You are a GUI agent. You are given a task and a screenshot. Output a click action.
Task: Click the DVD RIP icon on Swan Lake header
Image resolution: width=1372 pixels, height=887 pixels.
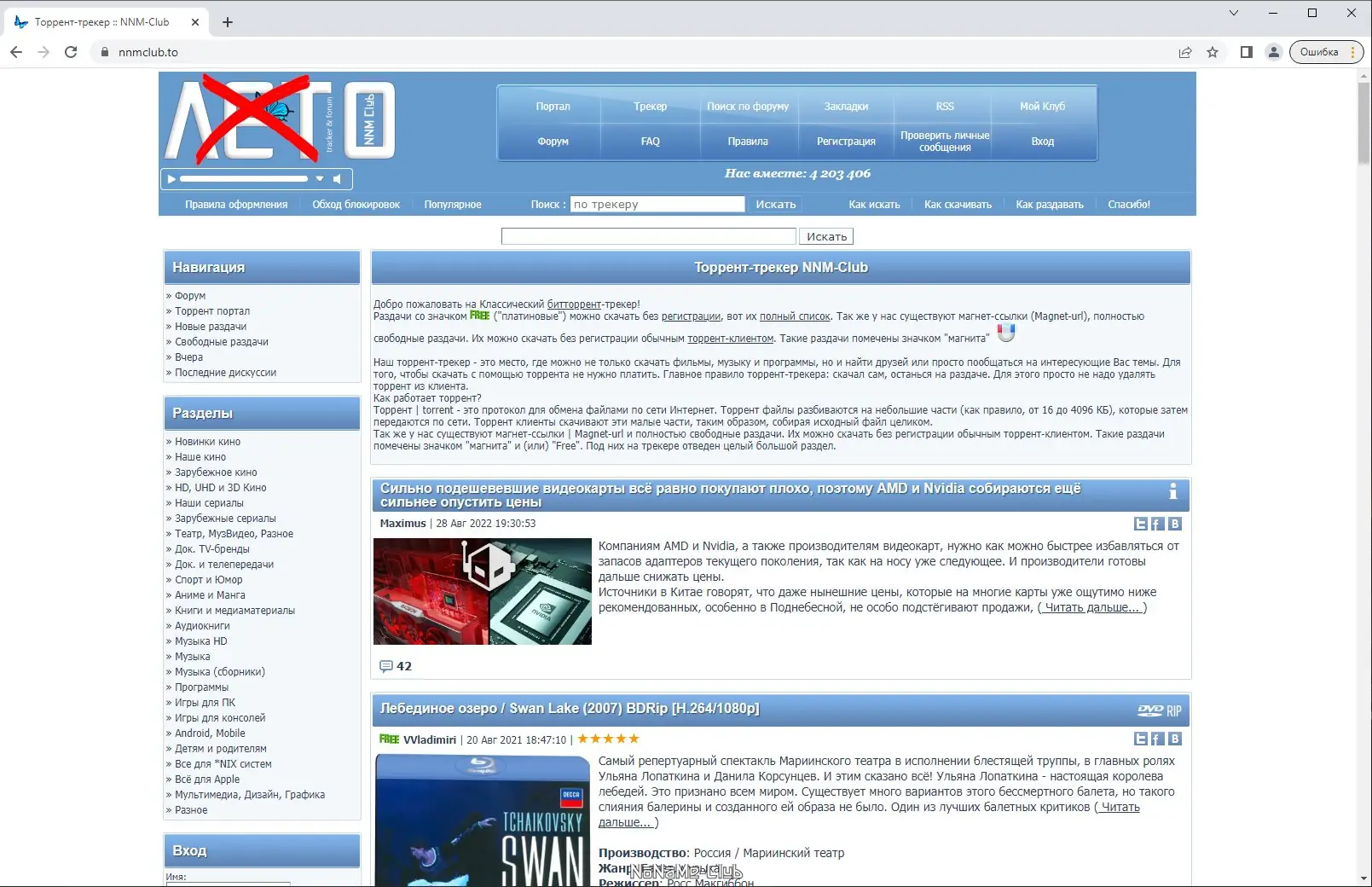pyautogui.click(x=1160, y=710)
